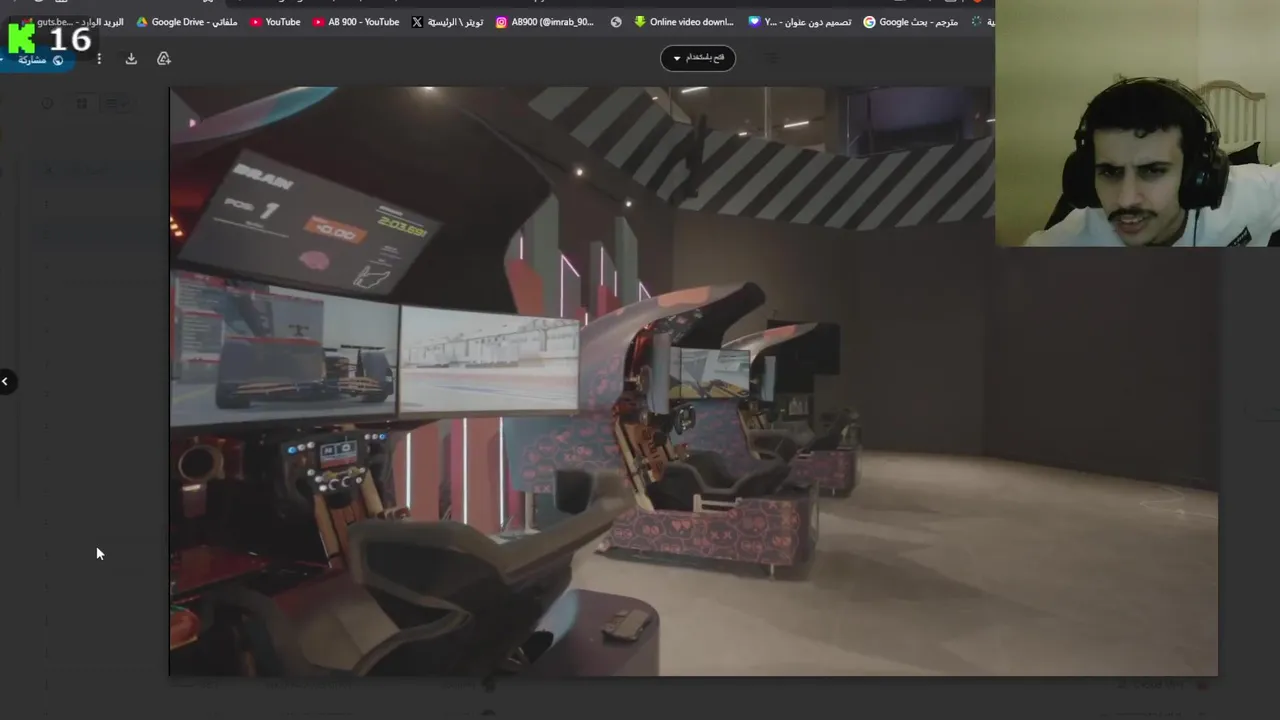Viewport: 1280px width, 720px height.
Task: Open the YouTube bookmark
Action: (x=275, y=22)
